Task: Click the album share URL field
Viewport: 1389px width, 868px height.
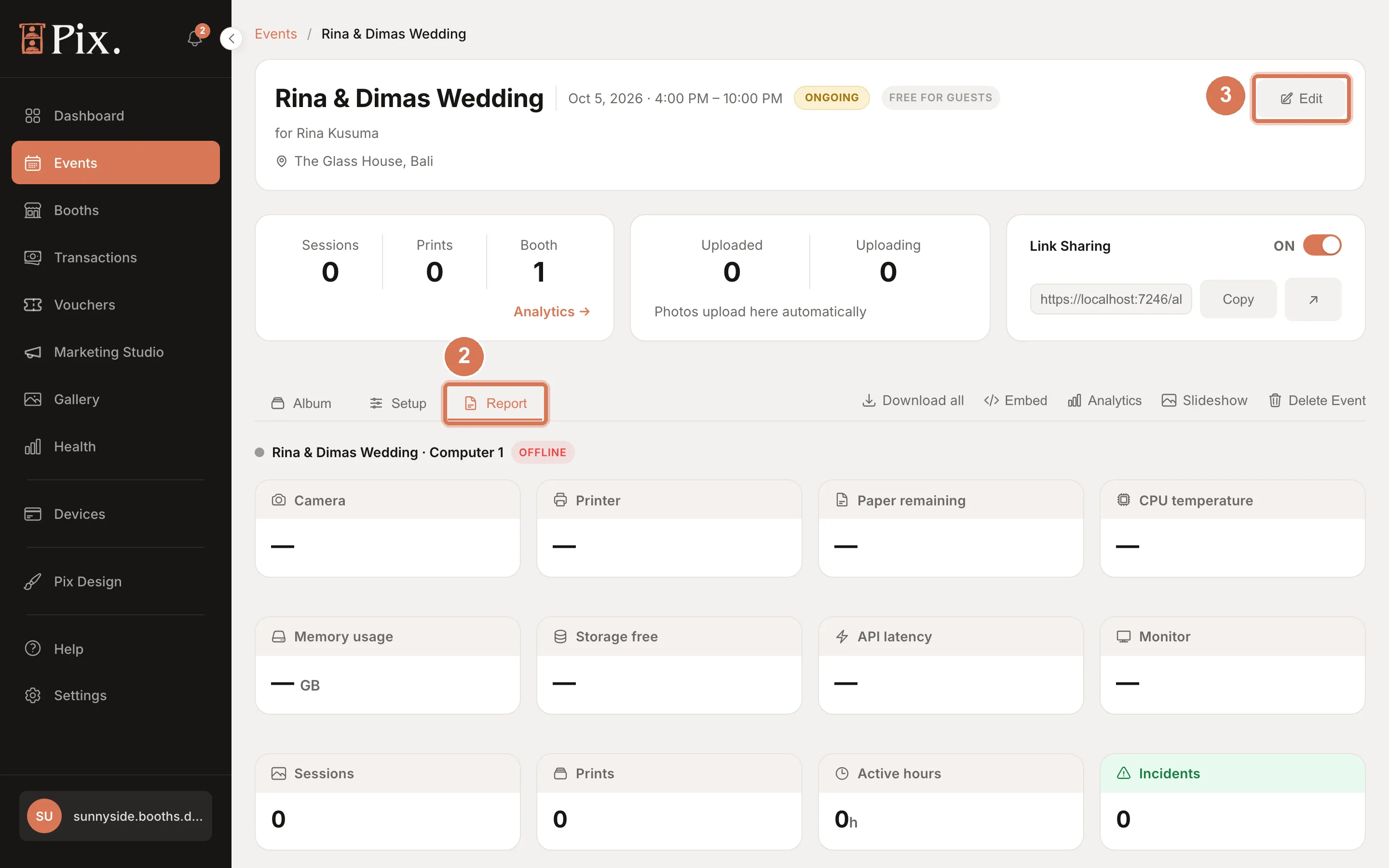Action: pos(1111,299)
